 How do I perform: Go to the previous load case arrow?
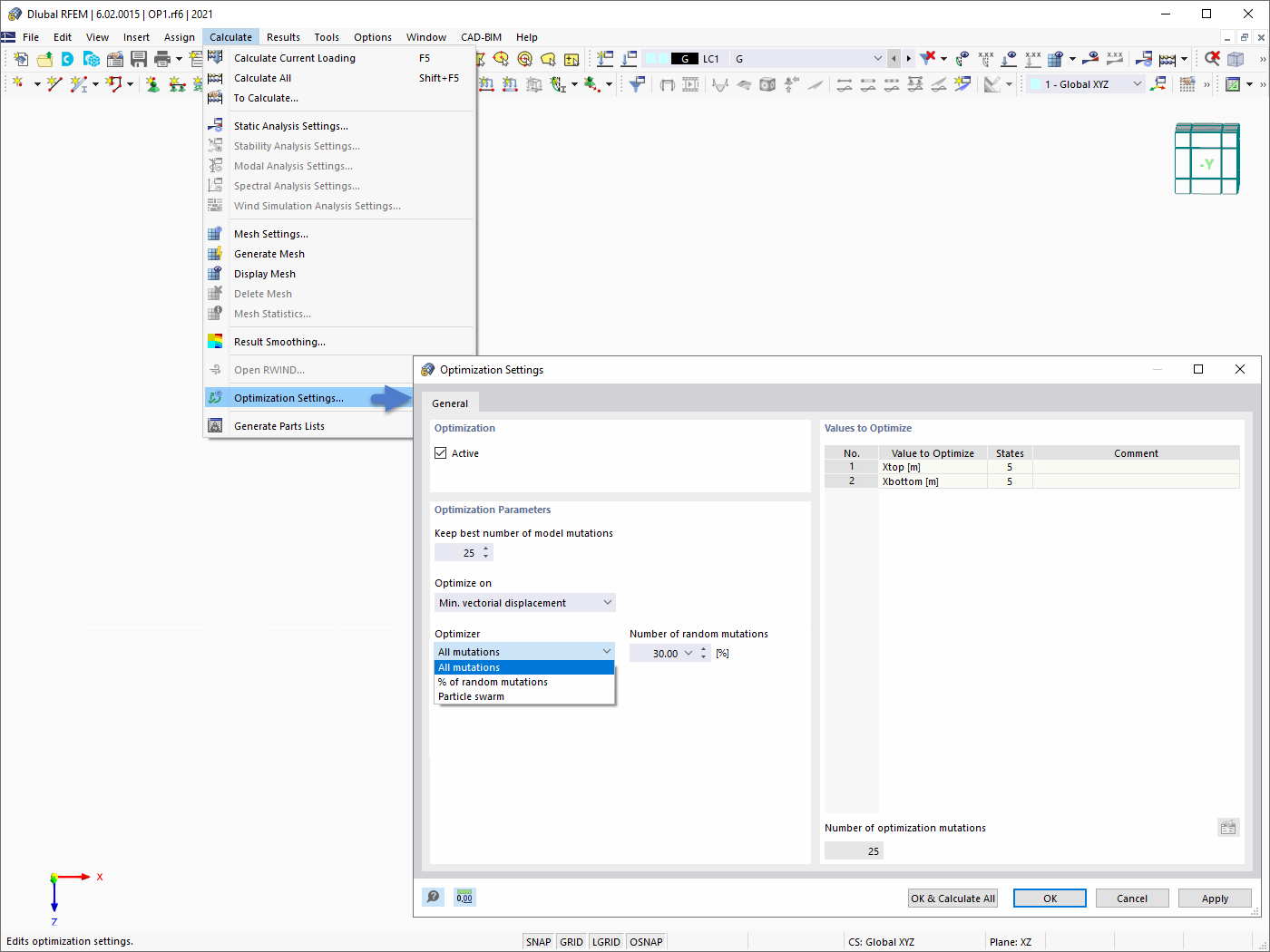coord(894,59)
